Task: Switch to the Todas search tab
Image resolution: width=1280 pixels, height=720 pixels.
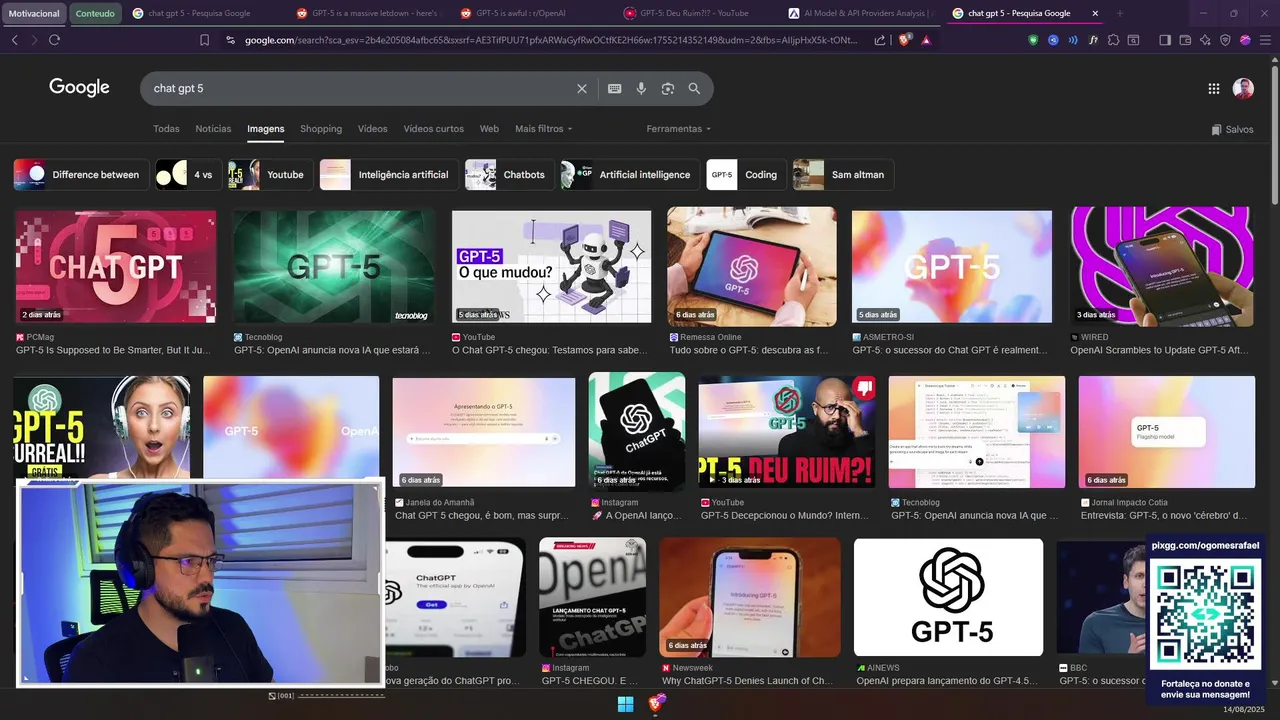Action: [166, 129]
